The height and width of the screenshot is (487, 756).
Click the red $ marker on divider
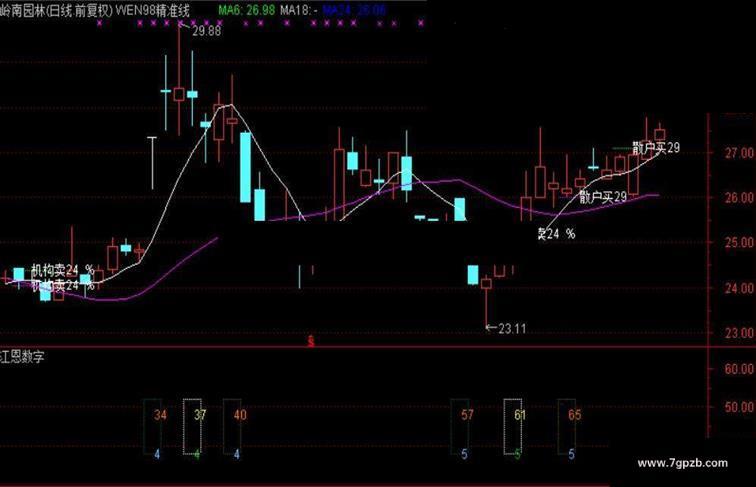coord(311,341)
